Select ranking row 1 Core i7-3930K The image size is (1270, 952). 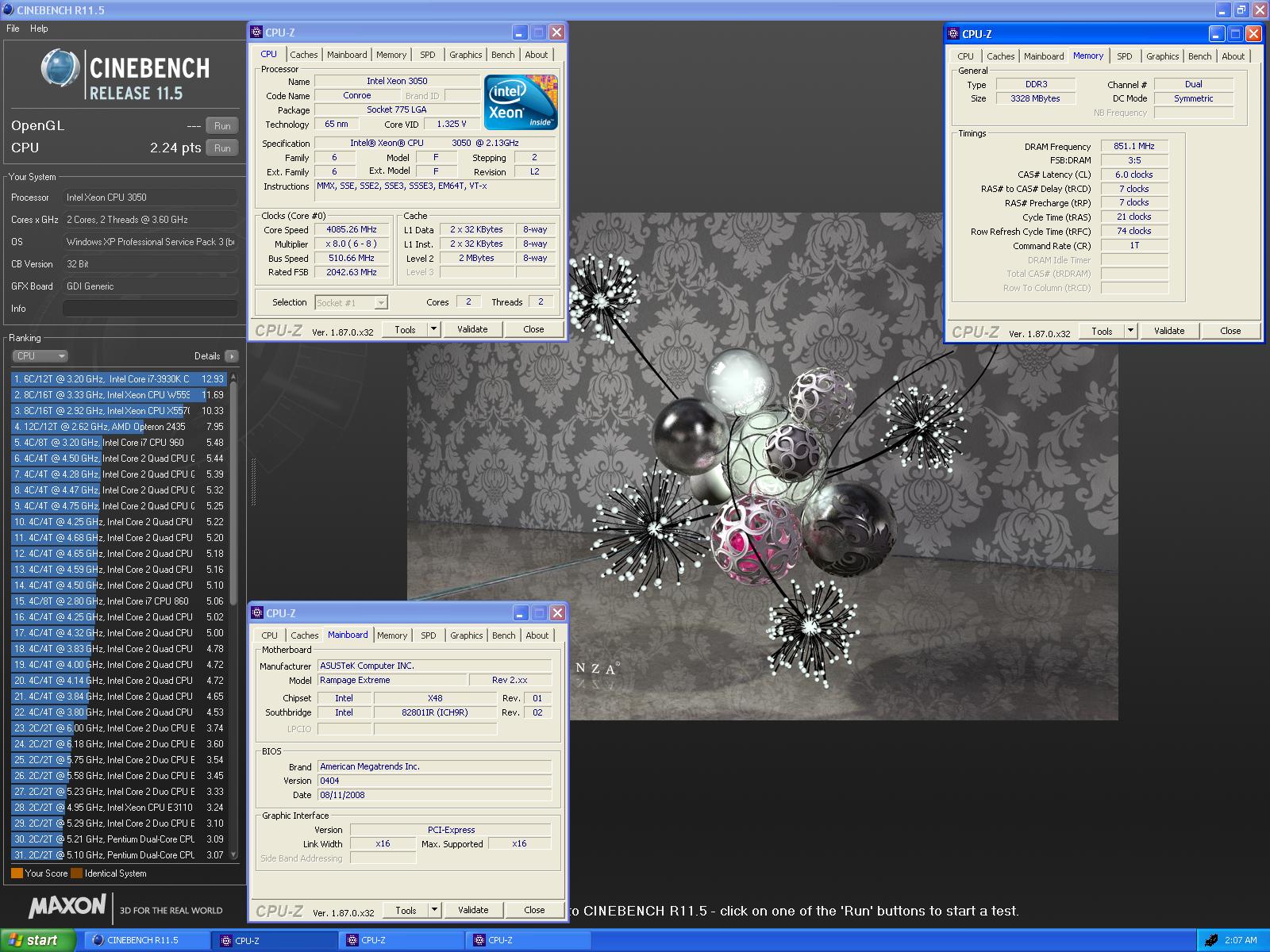click(119, 379)
